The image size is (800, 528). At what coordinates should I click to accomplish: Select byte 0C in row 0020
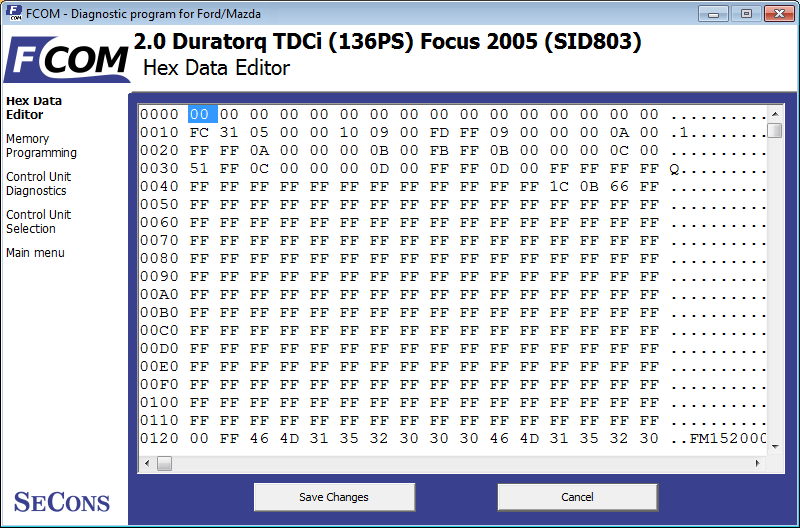(x=619, y=150)
